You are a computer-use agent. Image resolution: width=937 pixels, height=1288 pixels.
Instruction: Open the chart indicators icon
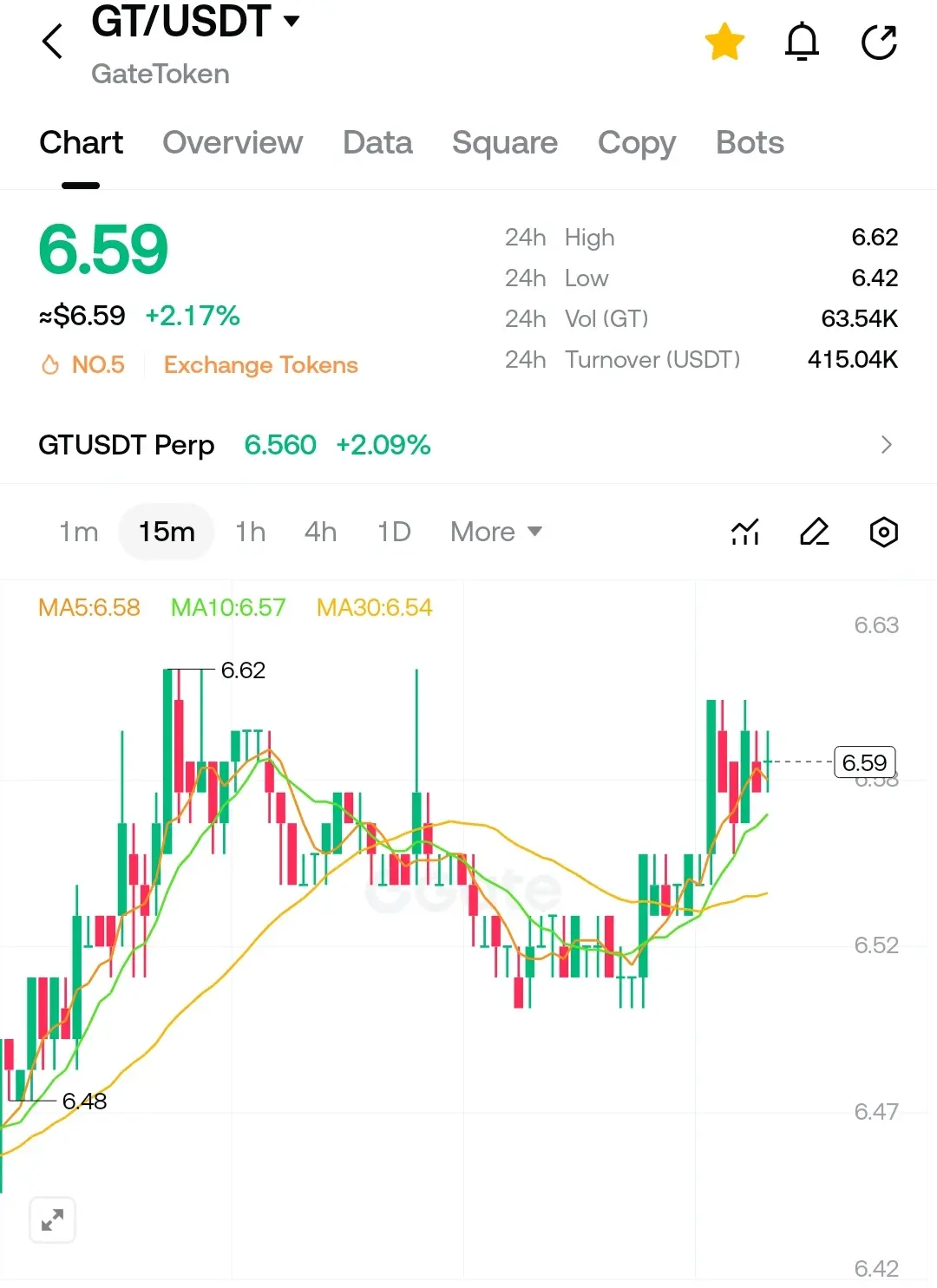pos(745,532)
